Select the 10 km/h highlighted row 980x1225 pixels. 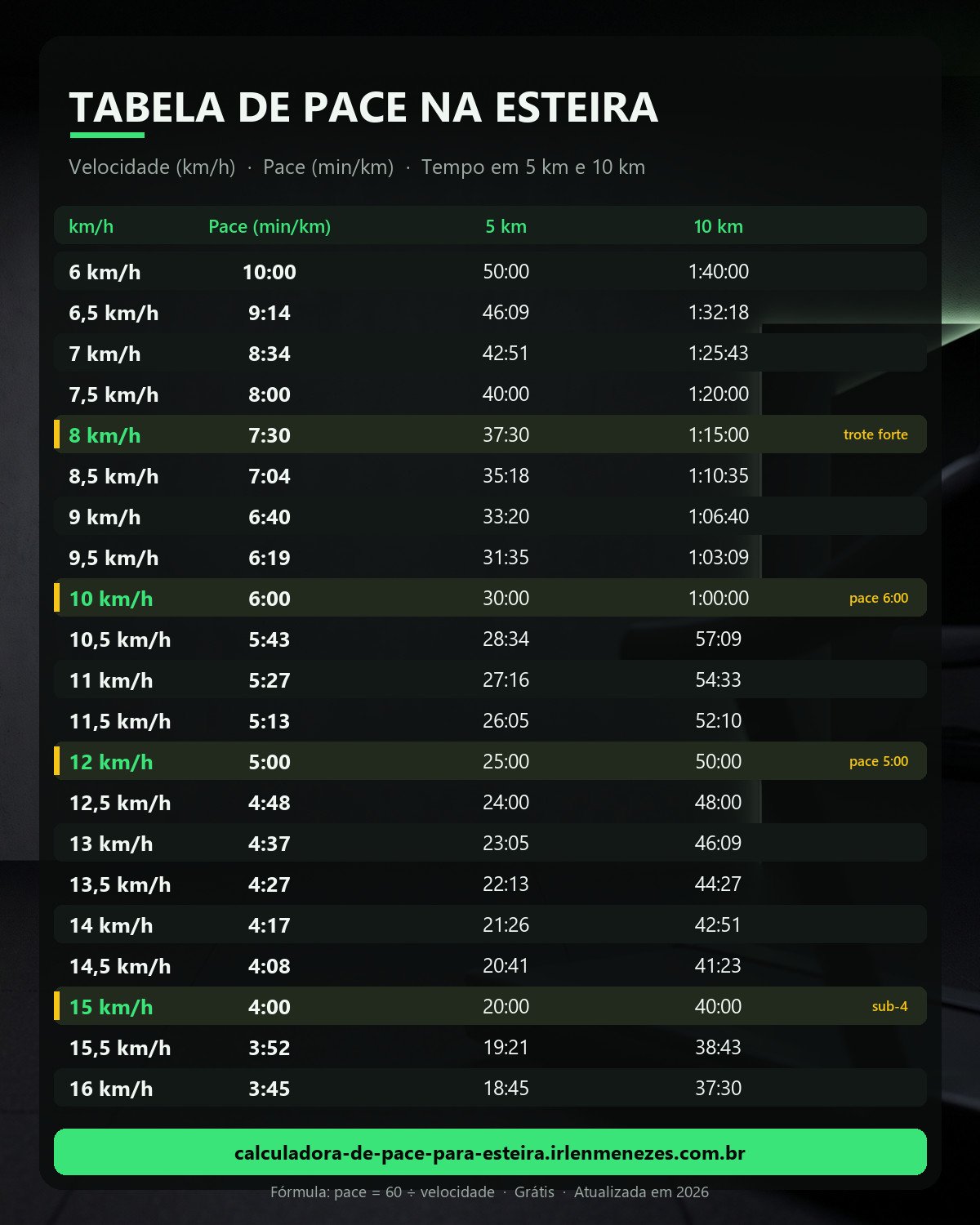point(490,598)
